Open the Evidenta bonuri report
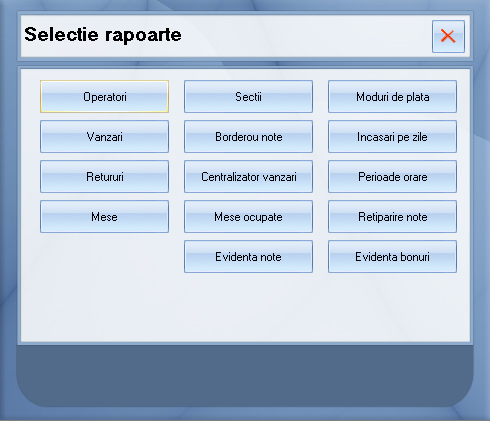Screen dimensions: 490x421 (x=392, y=257)
